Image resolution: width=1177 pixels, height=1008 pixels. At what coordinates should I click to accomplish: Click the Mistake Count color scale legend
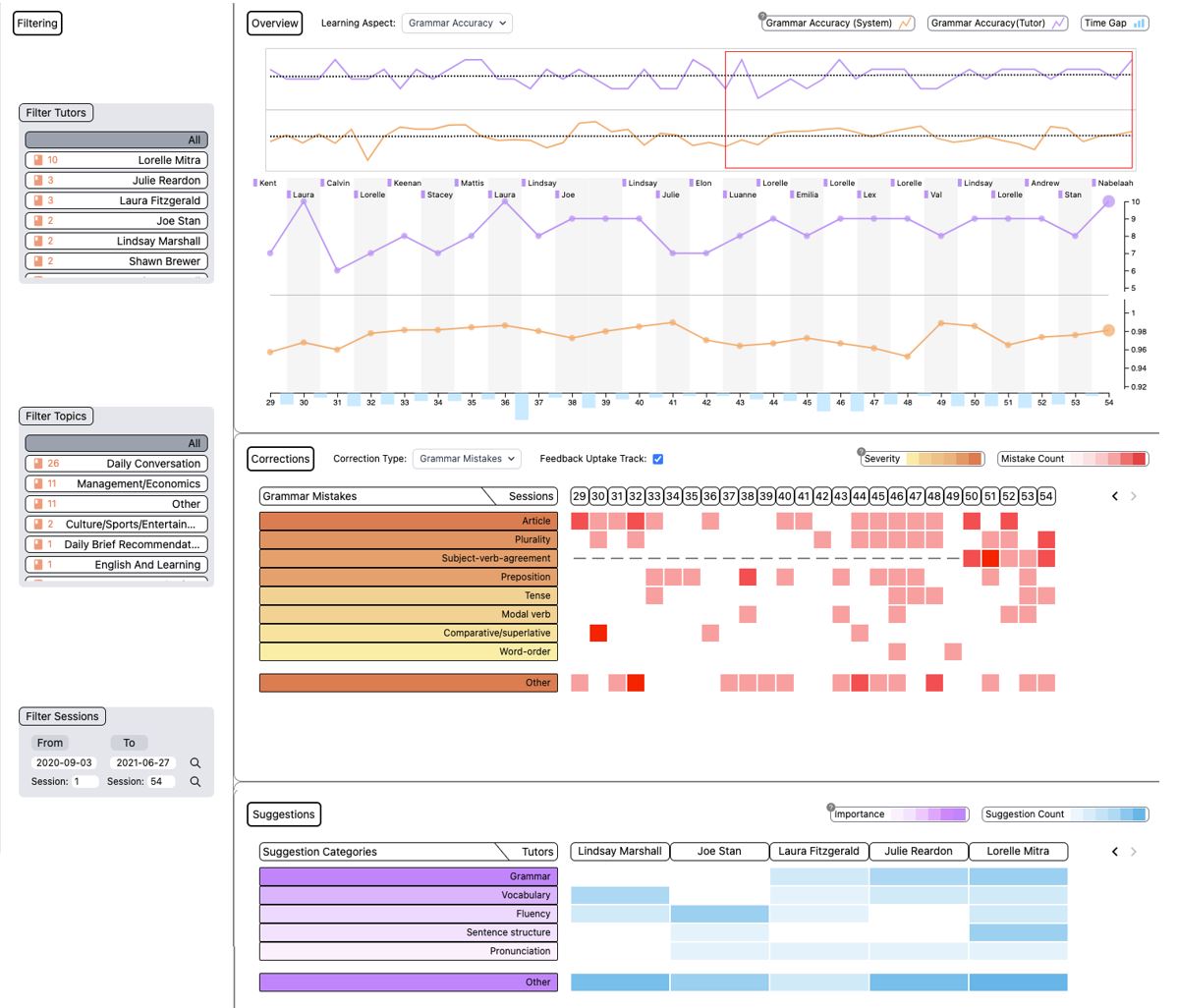(x=1073, y=459)
